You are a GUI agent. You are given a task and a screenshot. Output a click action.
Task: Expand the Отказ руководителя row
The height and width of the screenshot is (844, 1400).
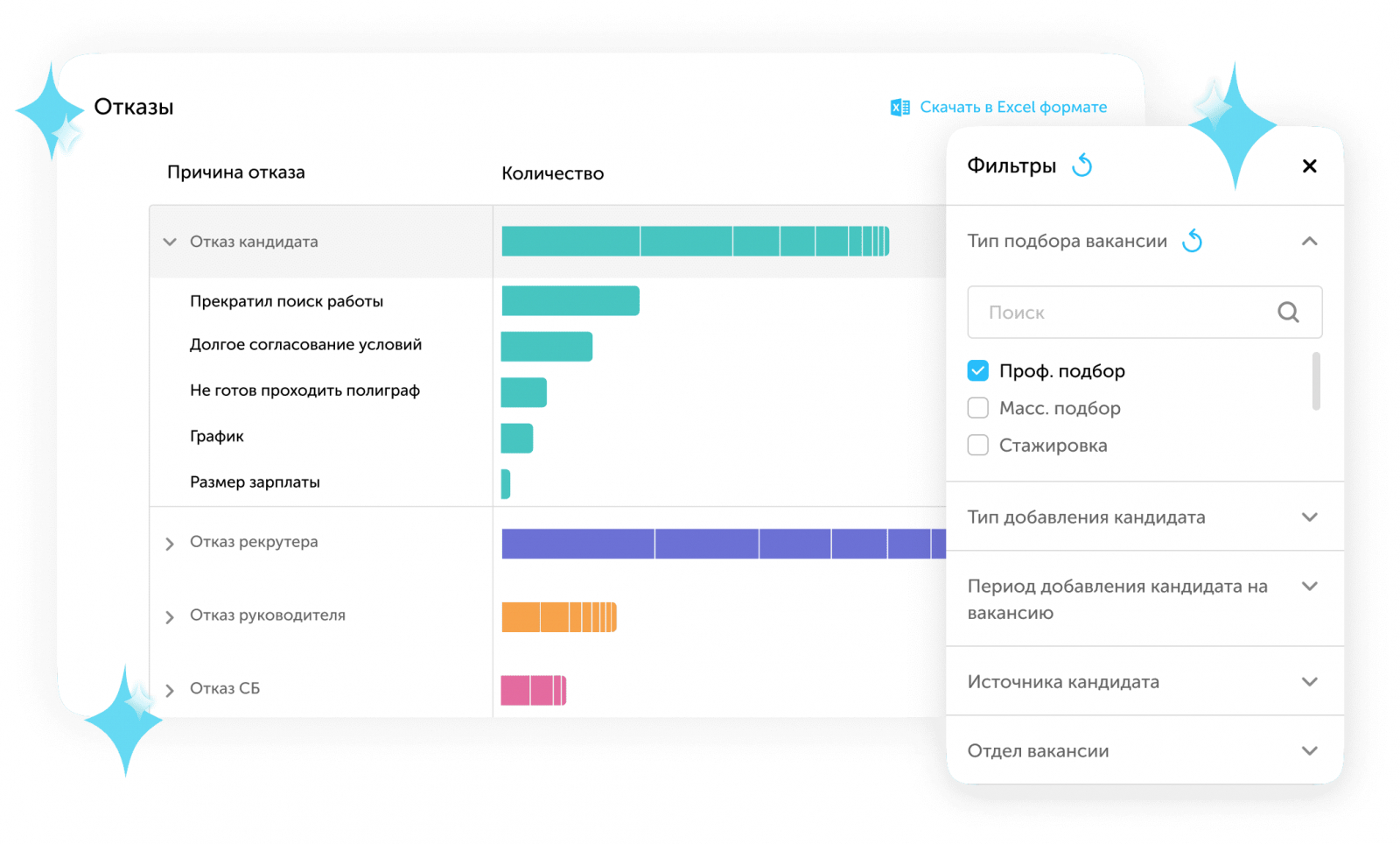click(170, 617)
